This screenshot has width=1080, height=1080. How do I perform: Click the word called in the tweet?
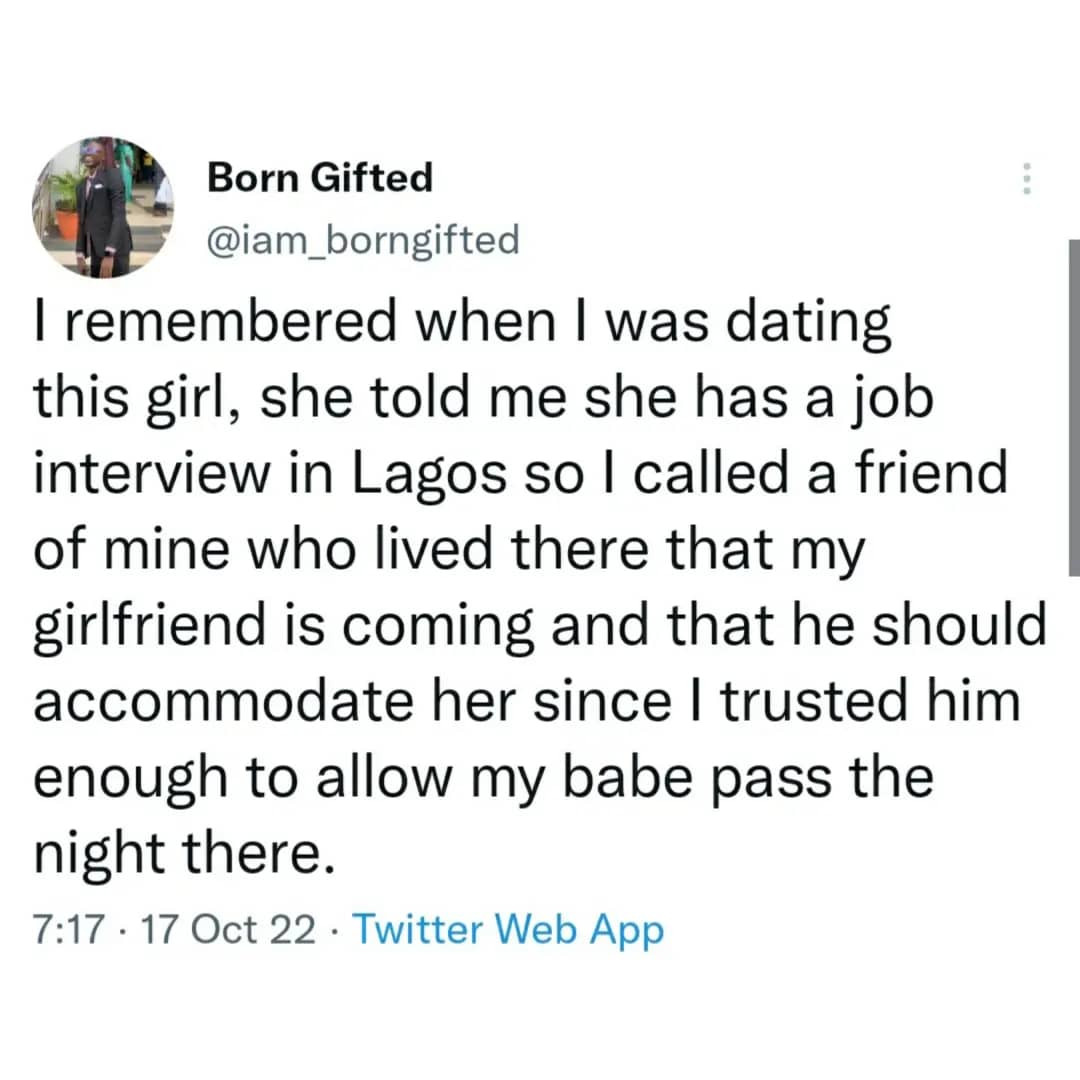(x=710, y=475)
